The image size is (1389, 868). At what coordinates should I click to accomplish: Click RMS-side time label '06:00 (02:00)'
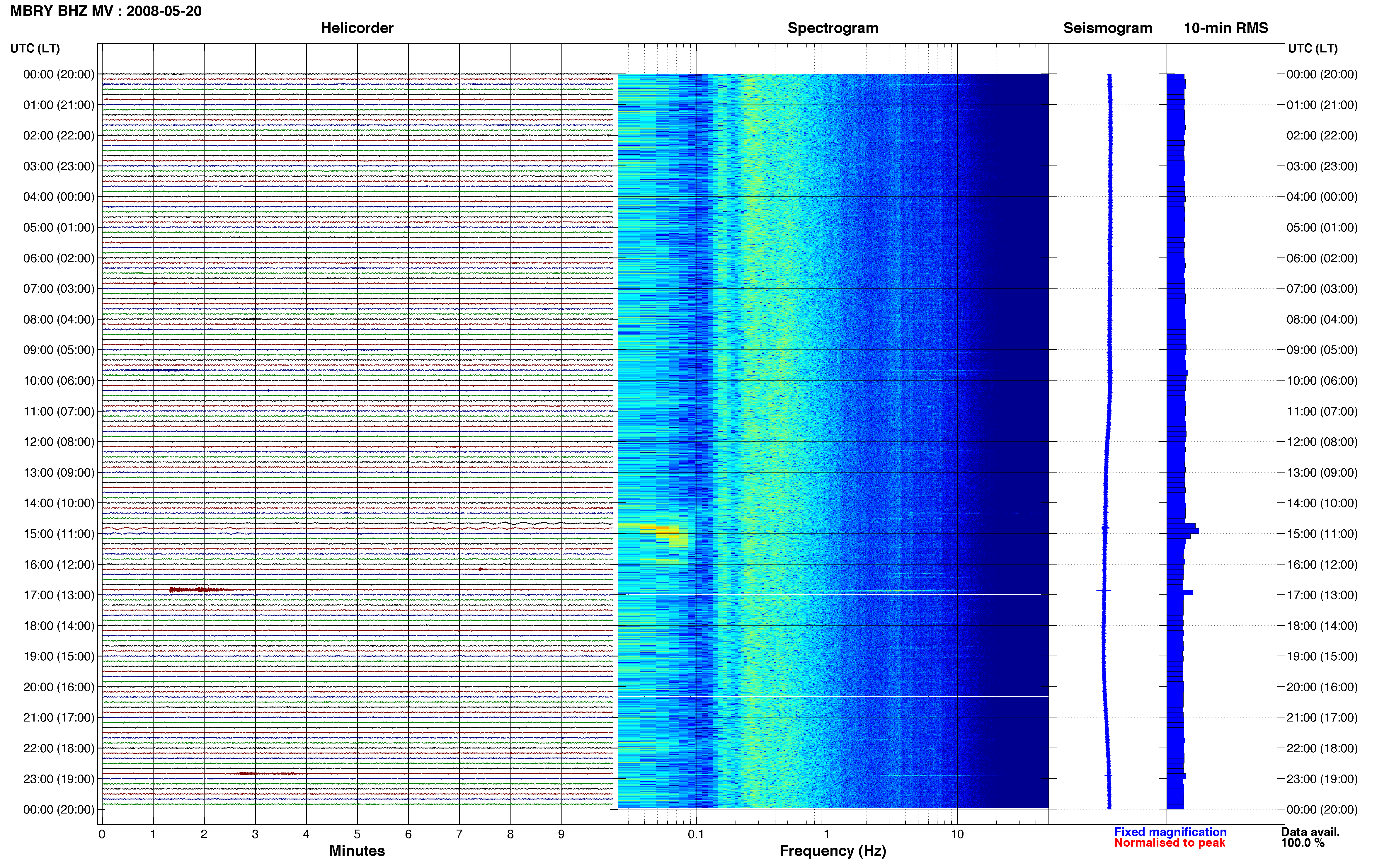tap(1322, 258)
